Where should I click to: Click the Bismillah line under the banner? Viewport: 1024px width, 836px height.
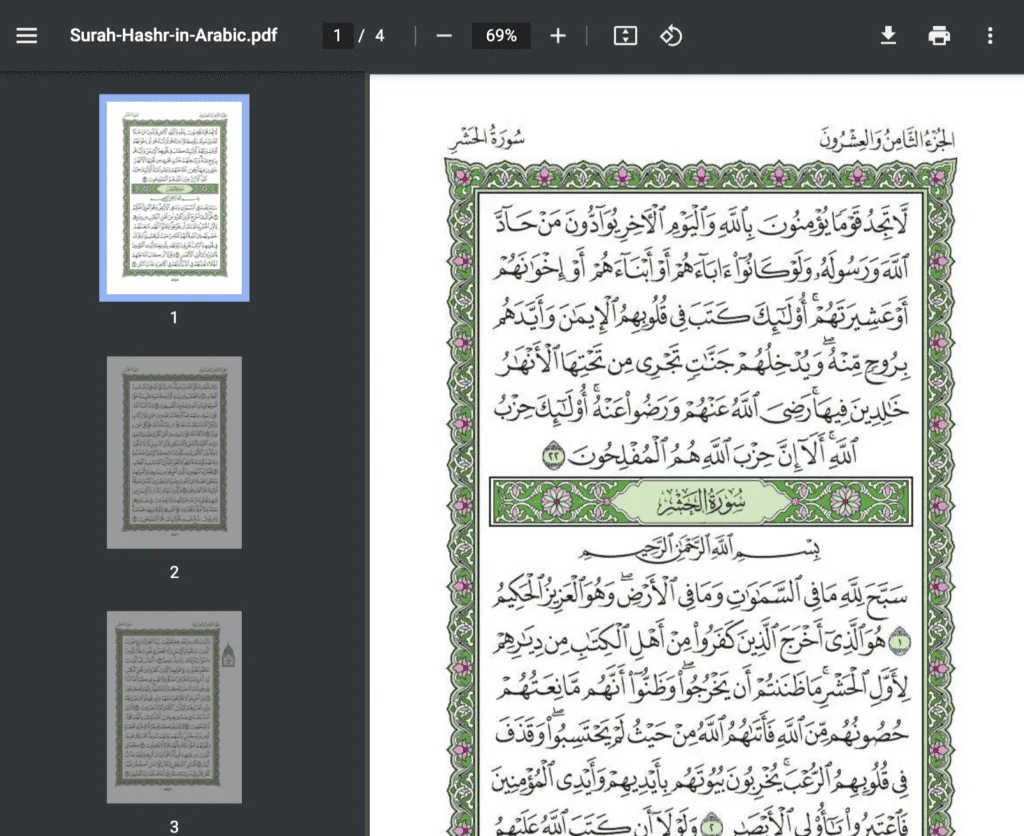click(x=699, y=547)
